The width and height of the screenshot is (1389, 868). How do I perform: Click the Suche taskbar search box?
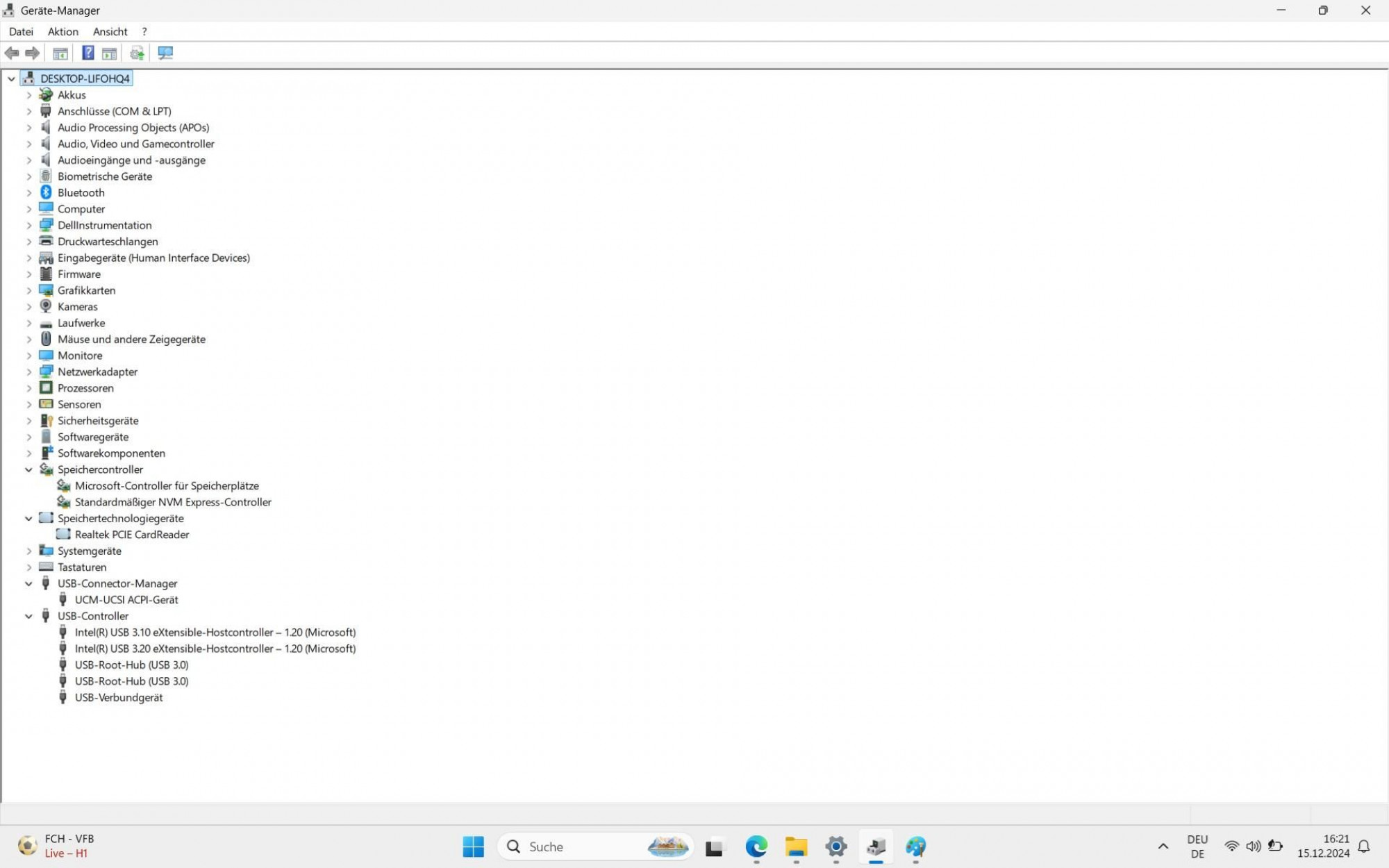tap(596, 846)
